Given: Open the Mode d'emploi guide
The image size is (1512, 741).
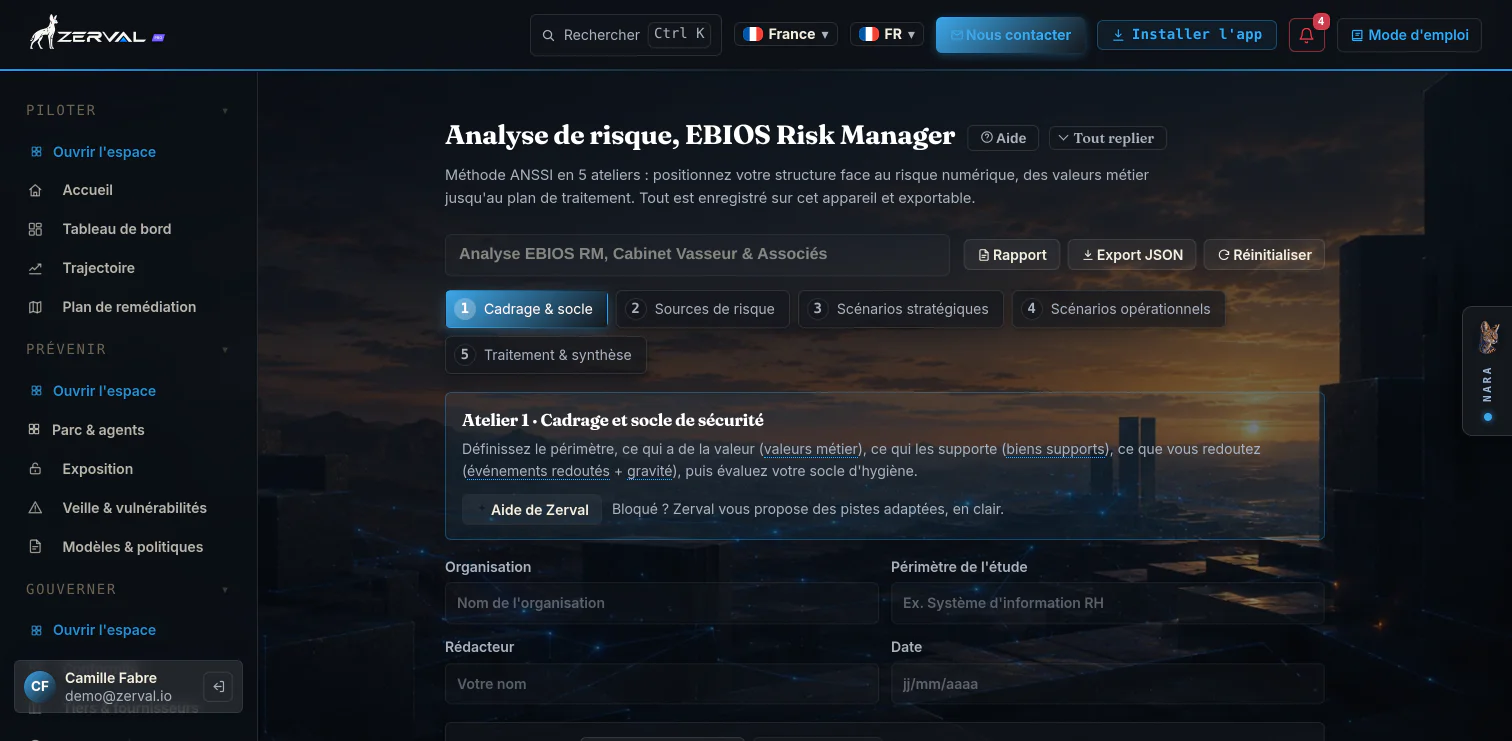Looking at the screenshot, I should pos(1409,35).
